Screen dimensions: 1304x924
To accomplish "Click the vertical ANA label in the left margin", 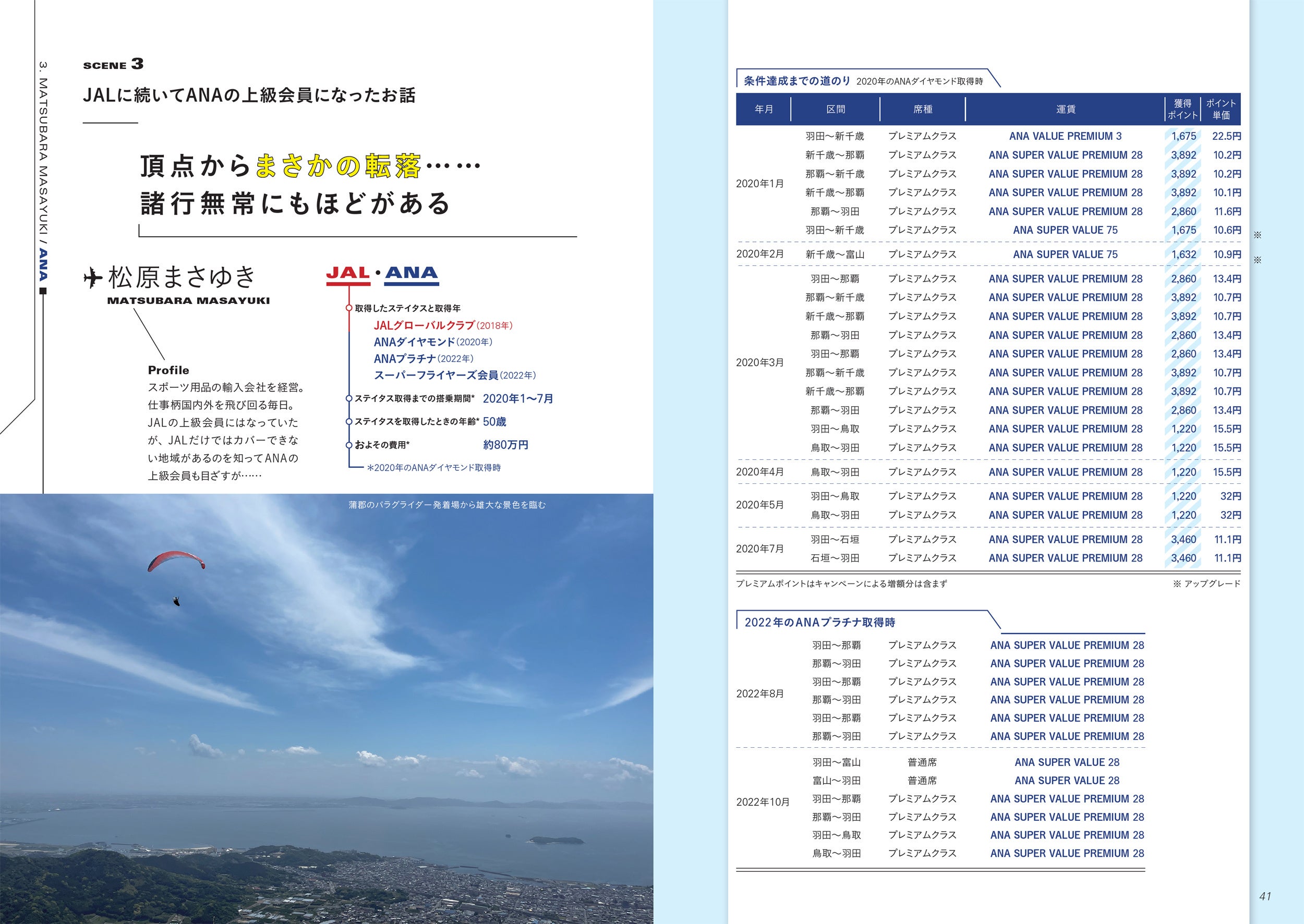I will point(44,264).
